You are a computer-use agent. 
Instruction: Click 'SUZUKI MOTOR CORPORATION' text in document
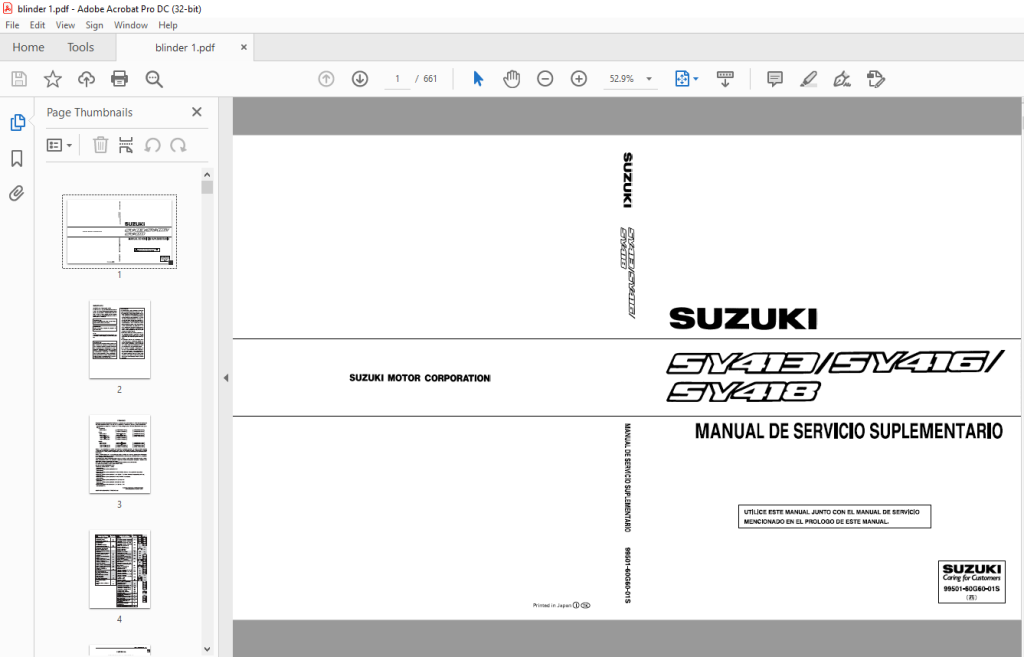pyautogui.click(x=419, y=378)
